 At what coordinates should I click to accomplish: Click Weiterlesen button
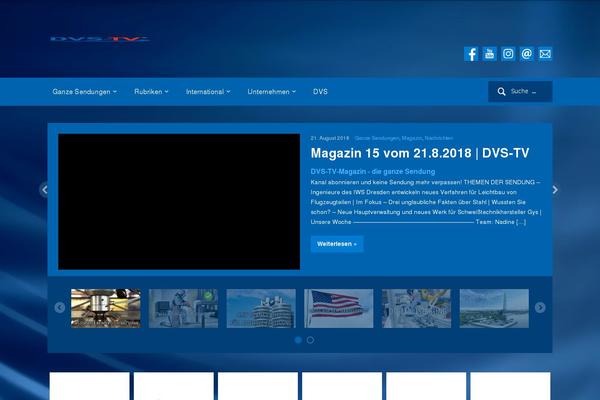337,244
